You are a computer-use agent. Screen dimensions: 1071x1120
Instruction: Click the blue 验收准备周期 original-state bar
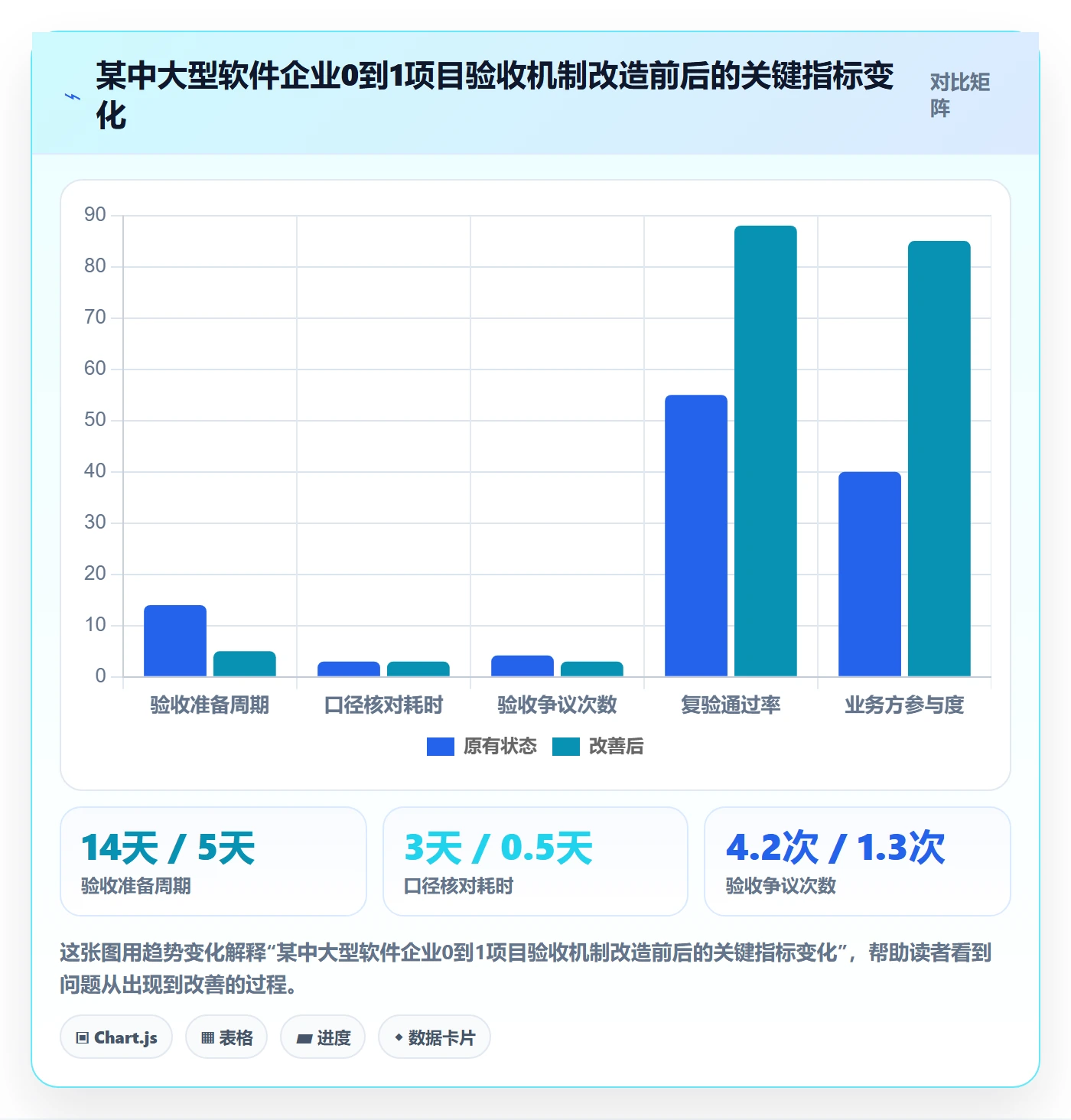(x=175, y=641)
